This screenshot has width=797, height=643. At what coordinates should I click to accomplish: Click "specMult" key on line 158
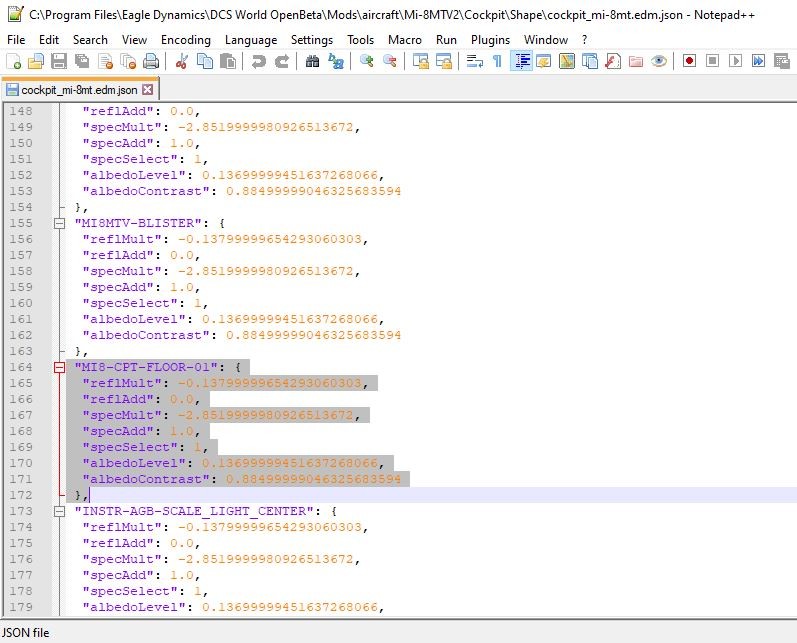pyautogui.click(x=122, y=271)
